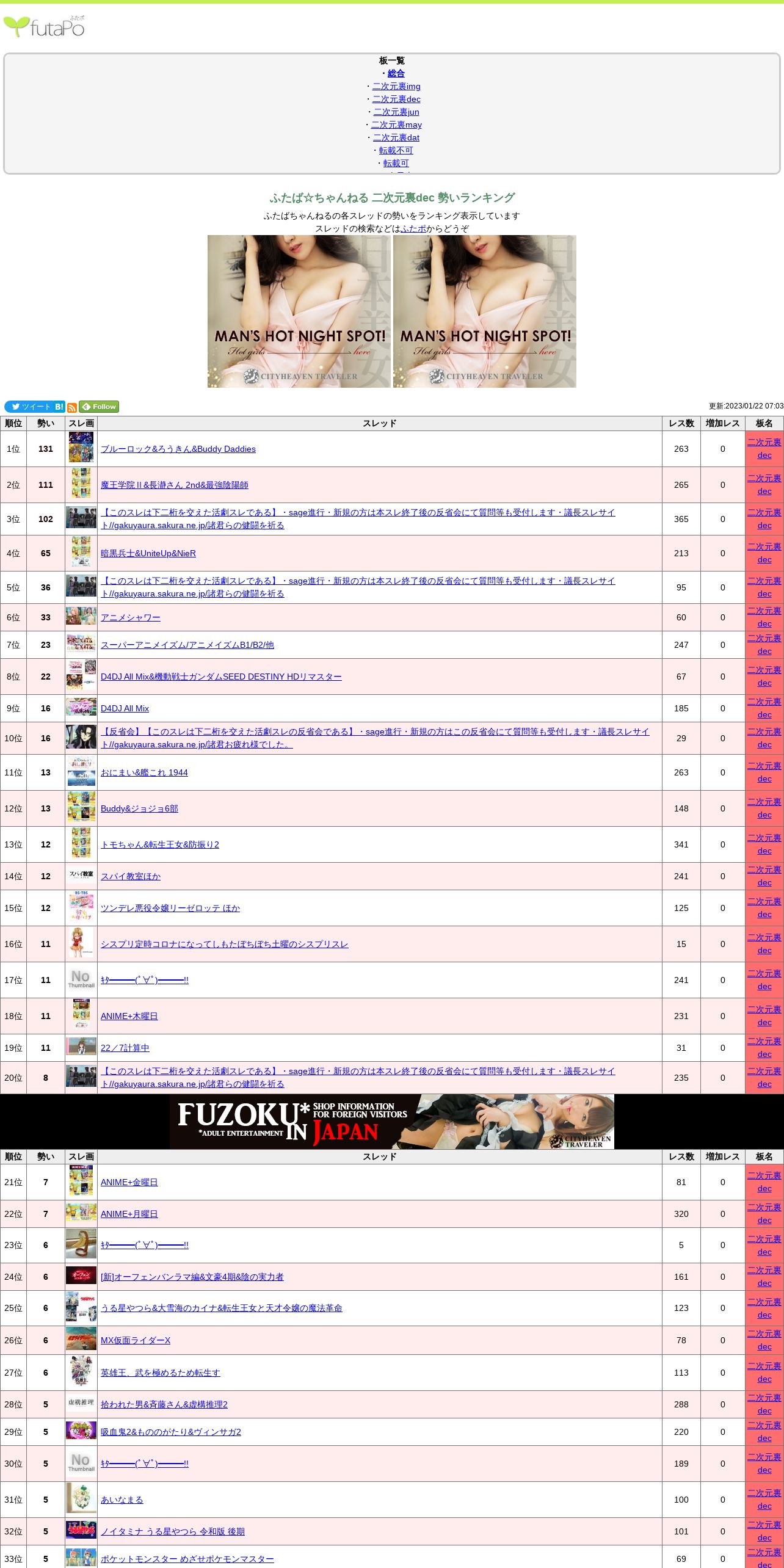Click the No Thumbnail image in 17位 row
The height and width of the screenshot is (1568, 784).
point(81,979)
